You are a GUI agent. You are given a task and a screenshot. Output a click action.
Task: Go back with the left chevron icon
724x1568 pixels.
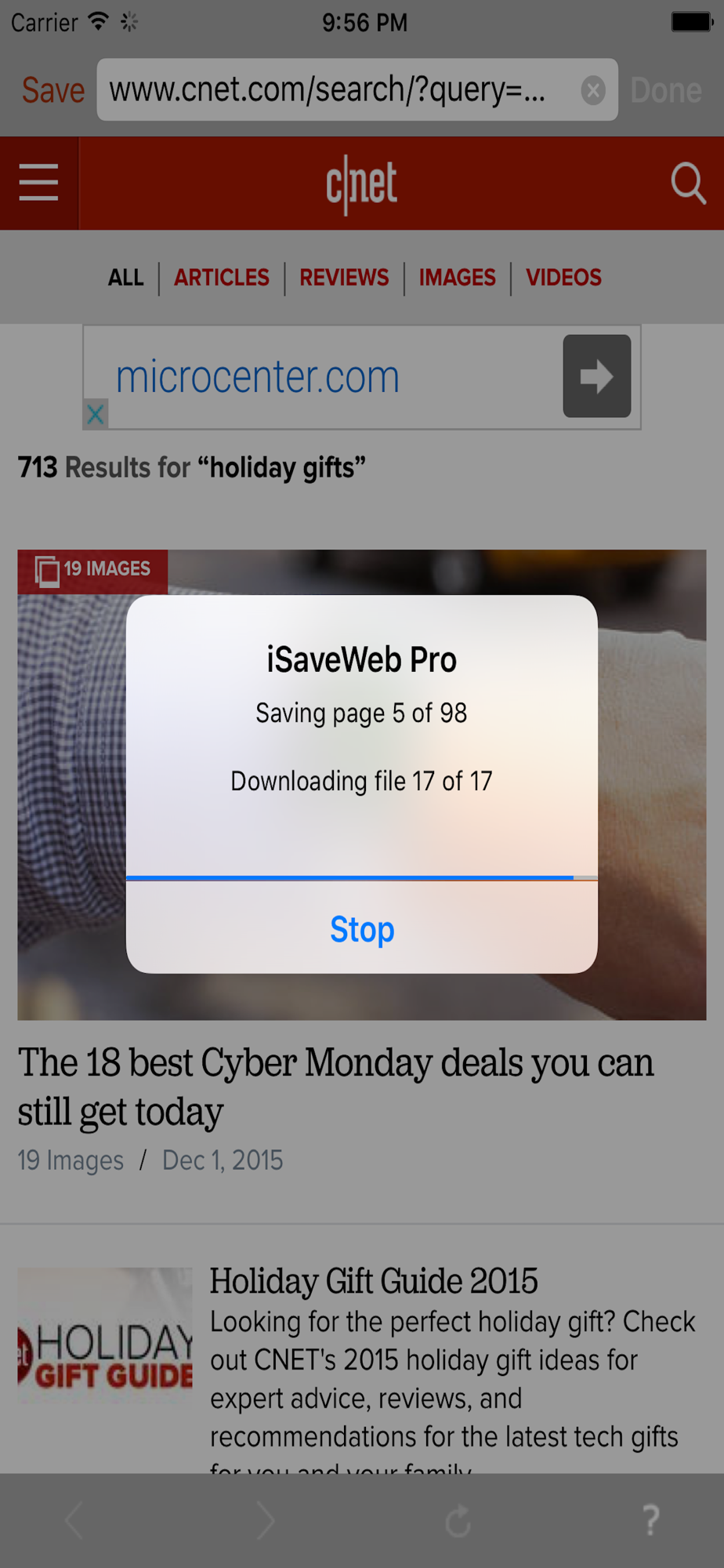(x=74, y=1521)
